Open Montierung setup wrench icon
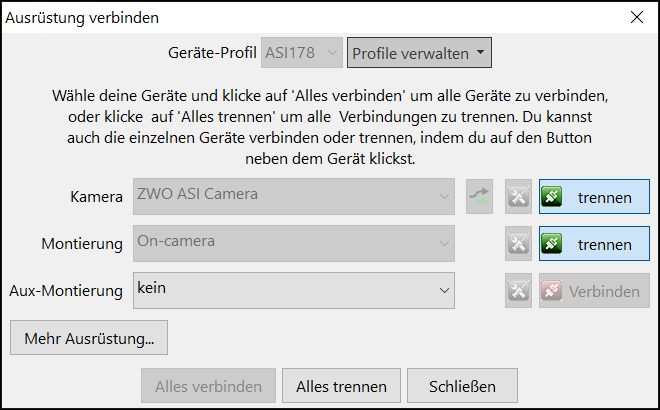The image size is (660, 410). coord(518,244)
